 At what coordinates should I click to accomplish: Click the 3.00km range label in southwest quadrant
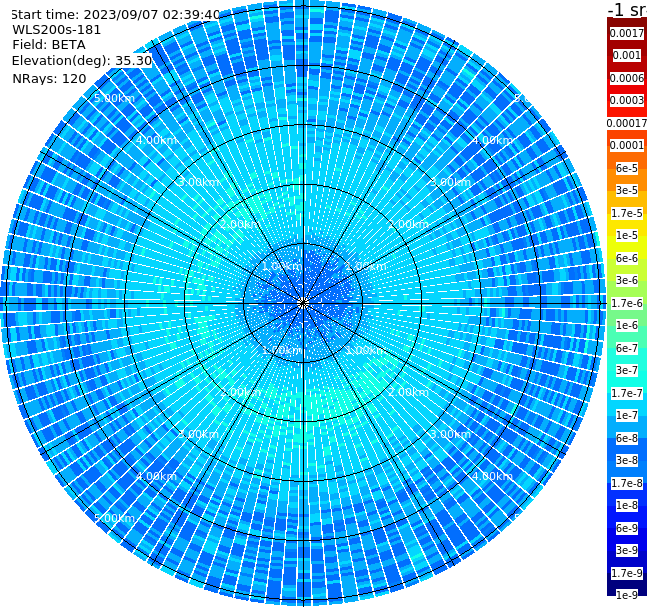pos(198,434)
